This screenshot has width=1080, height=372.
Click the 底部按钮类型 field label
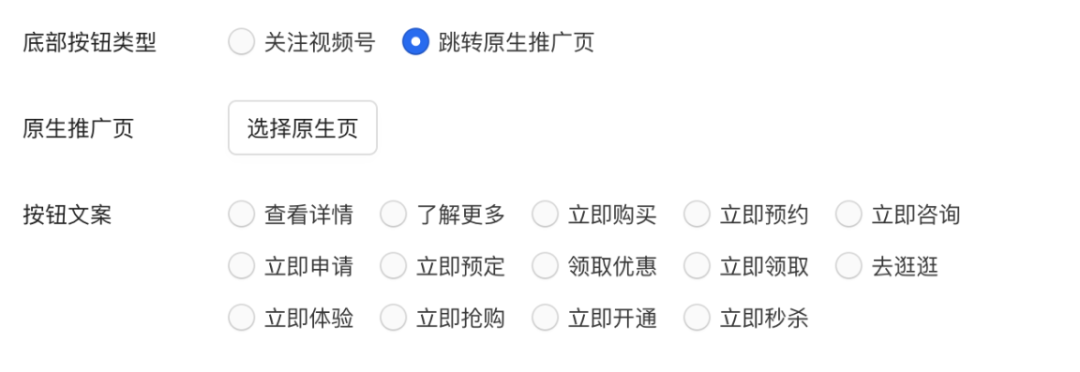(x=90, y=43)
